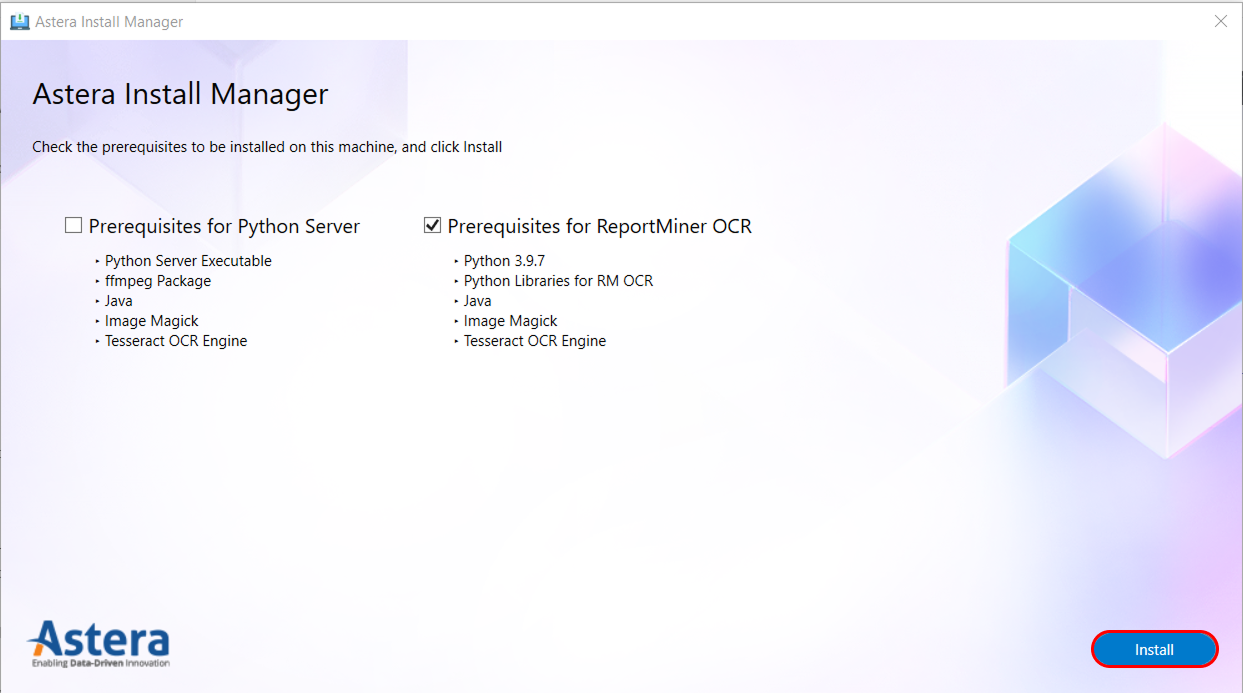Click the Install button

[1154, 649]
